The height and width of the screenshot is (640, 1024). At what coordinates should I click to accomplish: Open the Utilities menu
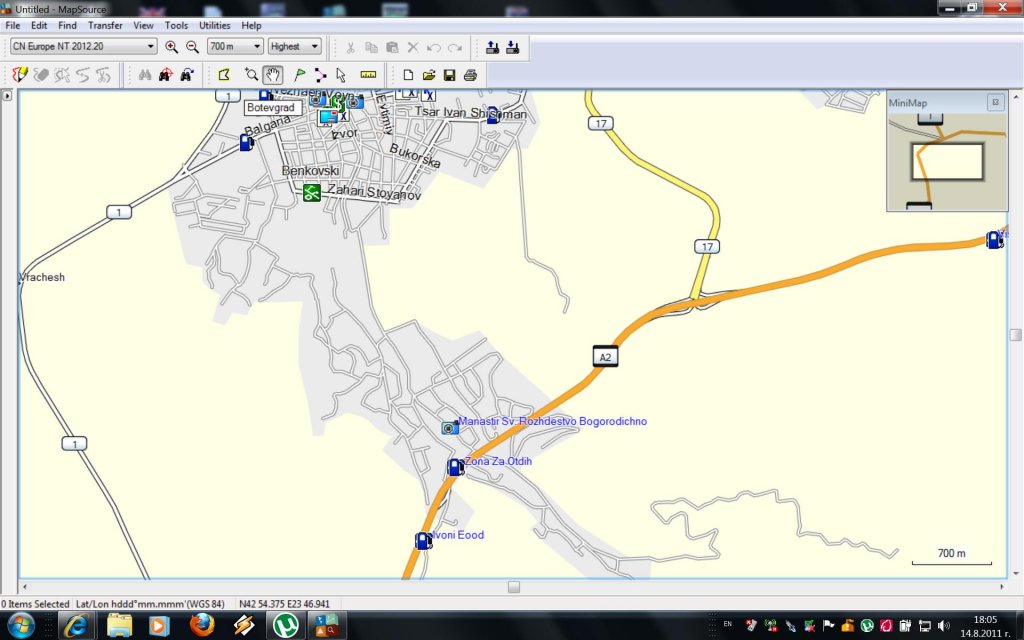click(x=214, y=25)
